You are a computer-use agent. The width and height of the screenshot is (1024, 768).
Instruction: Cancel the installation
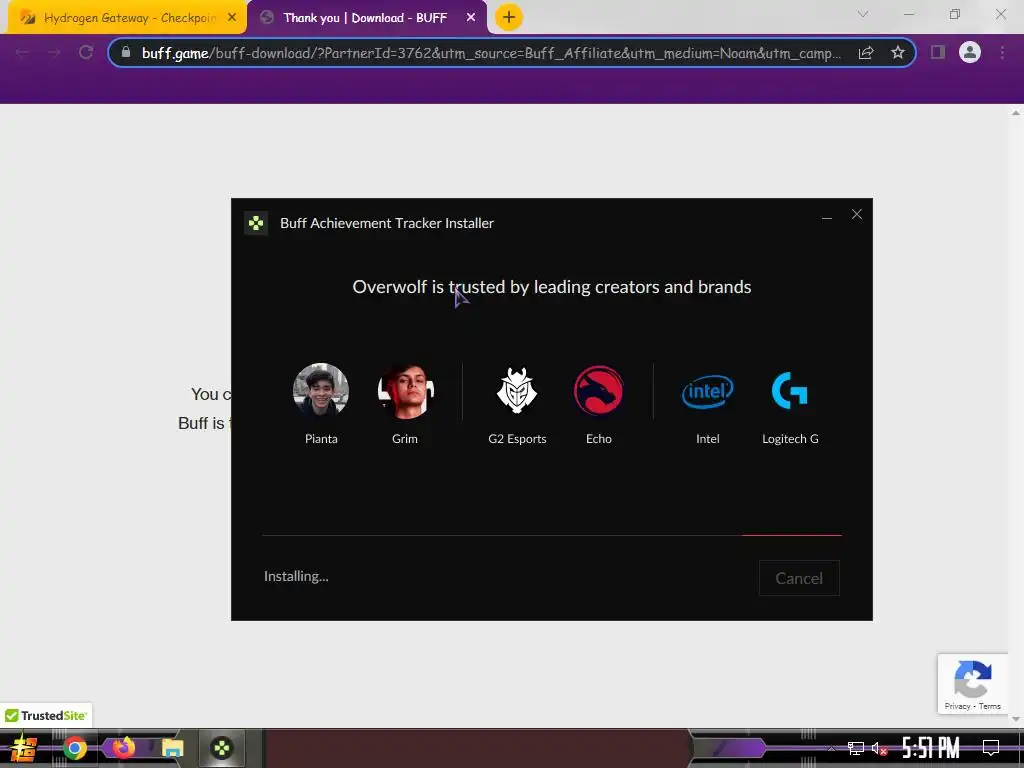(x=799, y=578)
